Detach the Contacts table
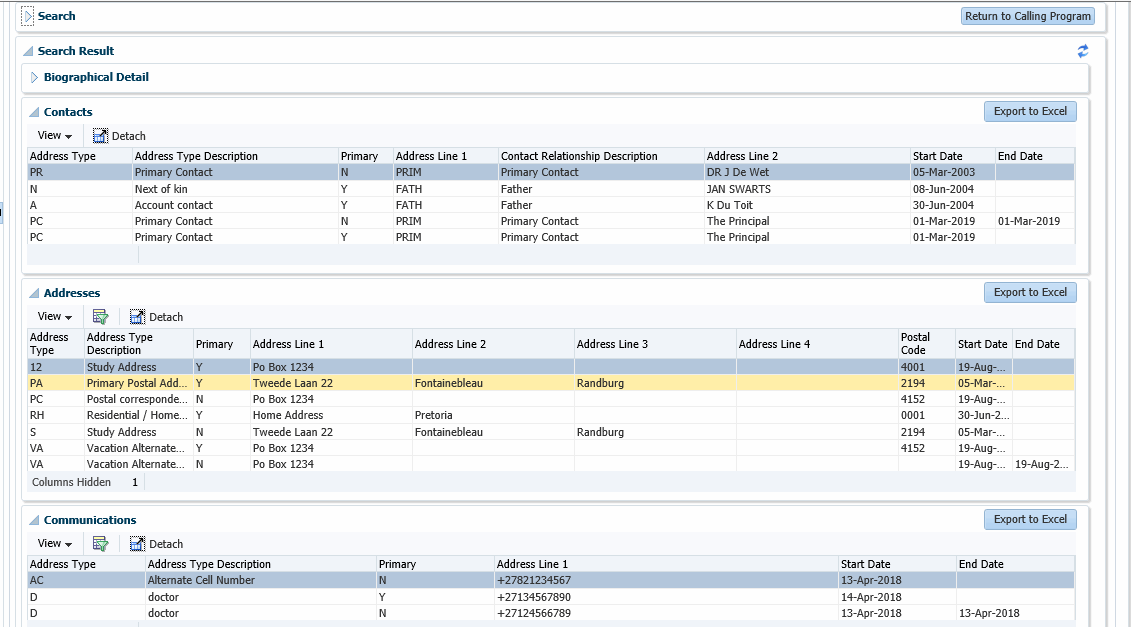 tap(119, 135)
